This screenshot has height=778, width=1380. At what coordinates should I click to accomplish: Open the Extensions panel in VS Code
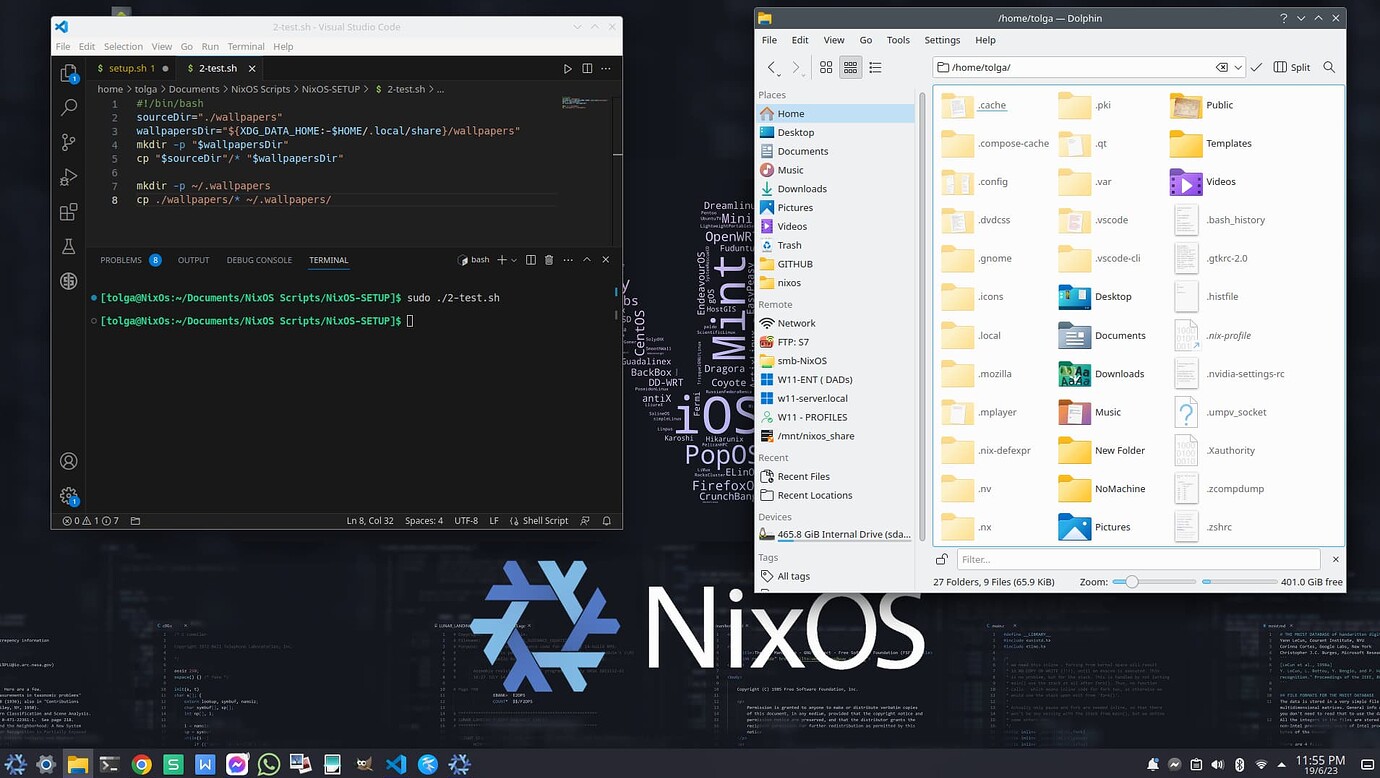(68, 212)
